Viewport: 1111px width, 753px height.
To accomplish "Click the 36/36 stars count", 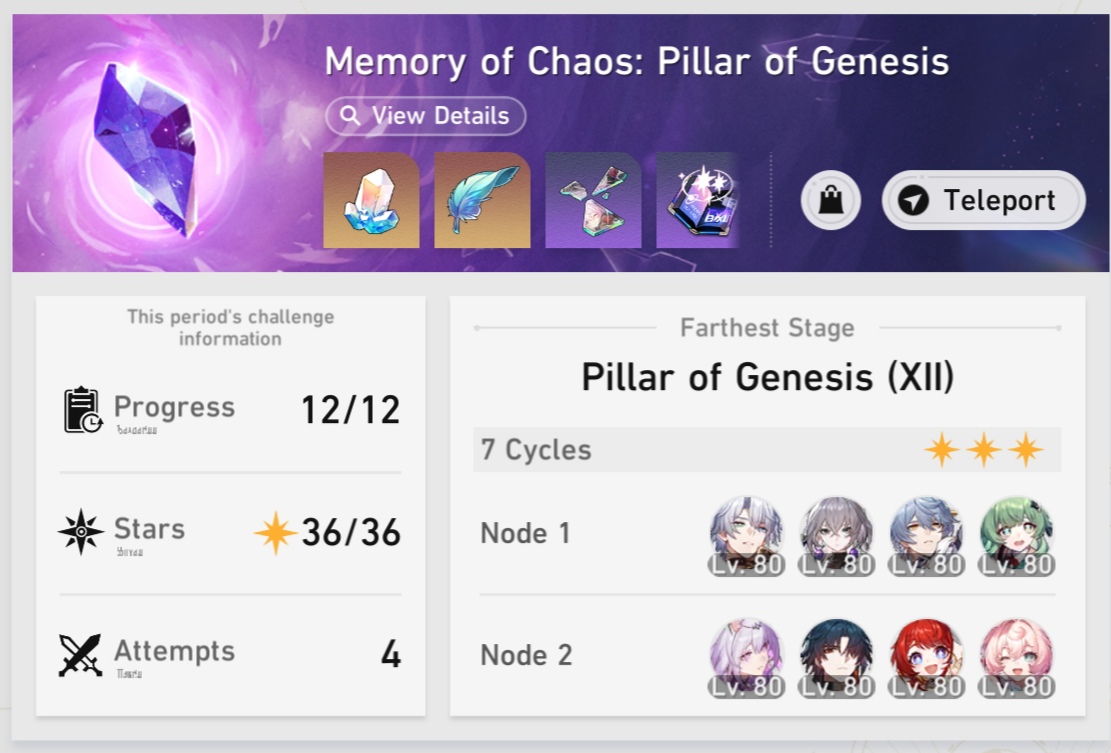I will click(351, 533).
